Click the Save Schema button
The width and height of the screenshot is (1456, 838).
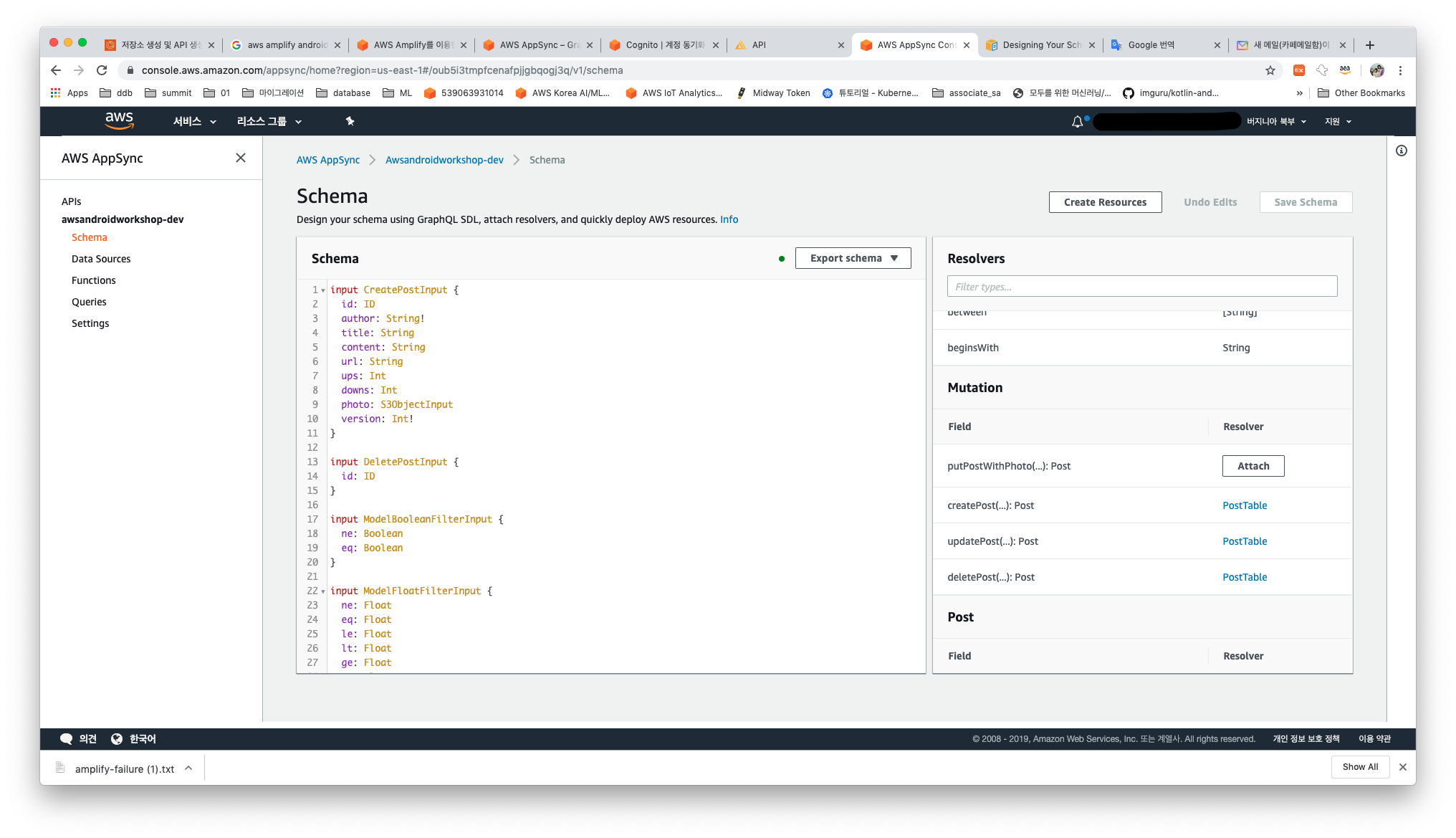(1306, 202)
